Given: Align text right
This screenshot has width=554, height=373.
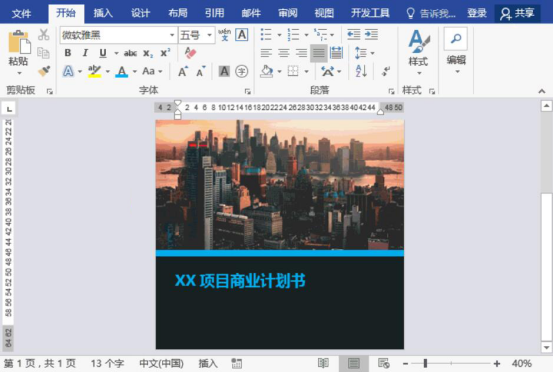Looking at the screenshot, I should tap(301, 53).
